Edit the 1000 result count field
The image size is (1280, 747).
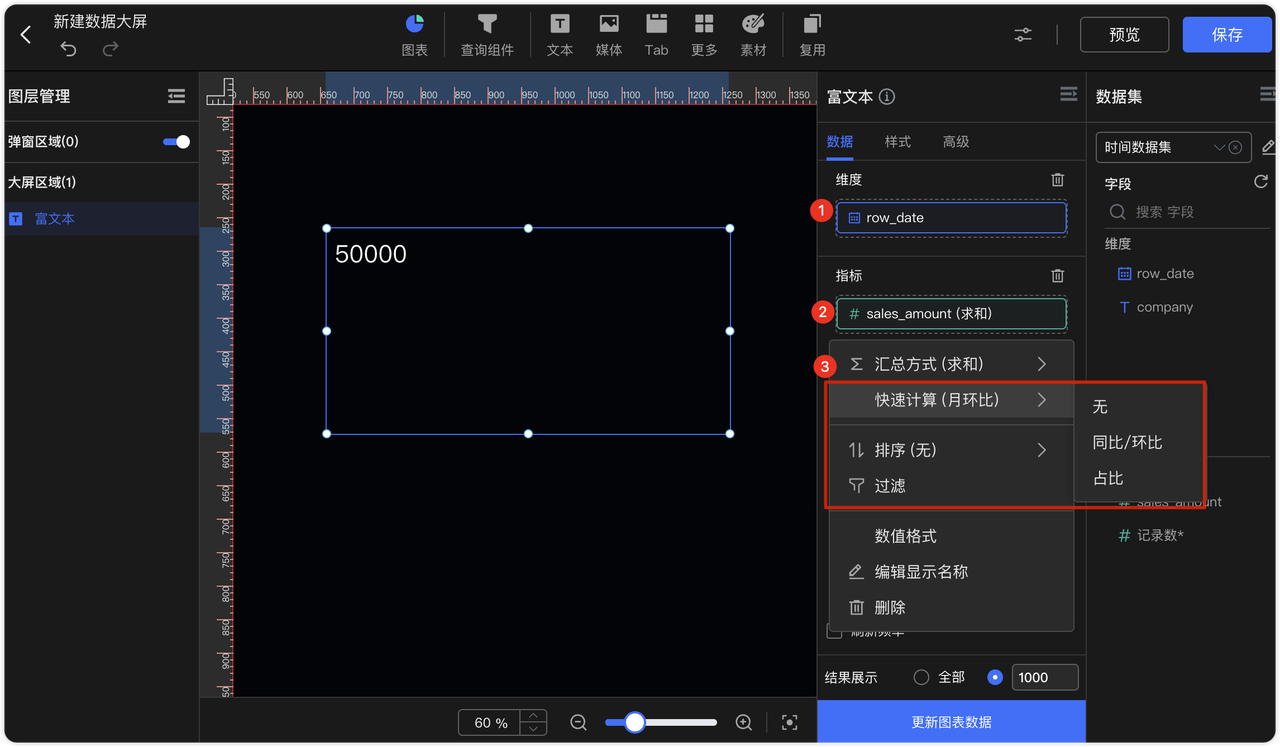tap(1045, 677)
